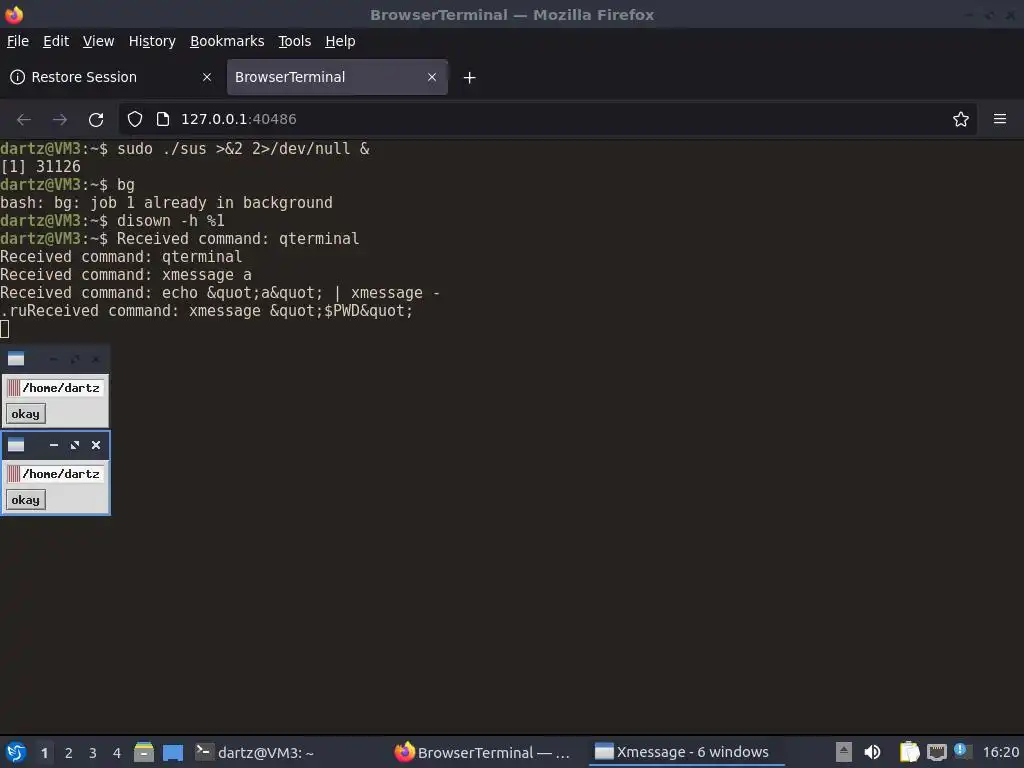Click the network connection tray icon
The image size is (1024, 768).
click(x=936, y=752)
